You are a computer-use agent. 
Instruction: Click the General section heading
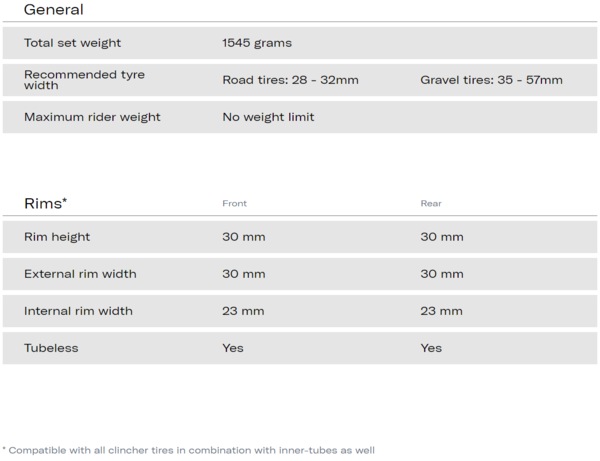[x=54, y=10]
